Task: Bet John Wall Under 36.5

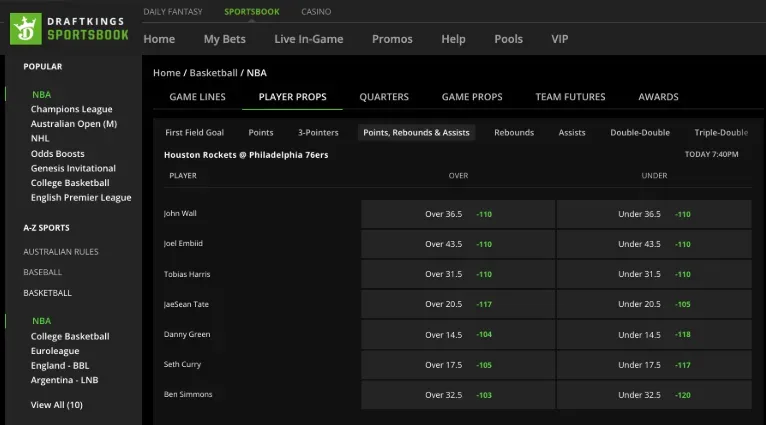Action: 654,214
